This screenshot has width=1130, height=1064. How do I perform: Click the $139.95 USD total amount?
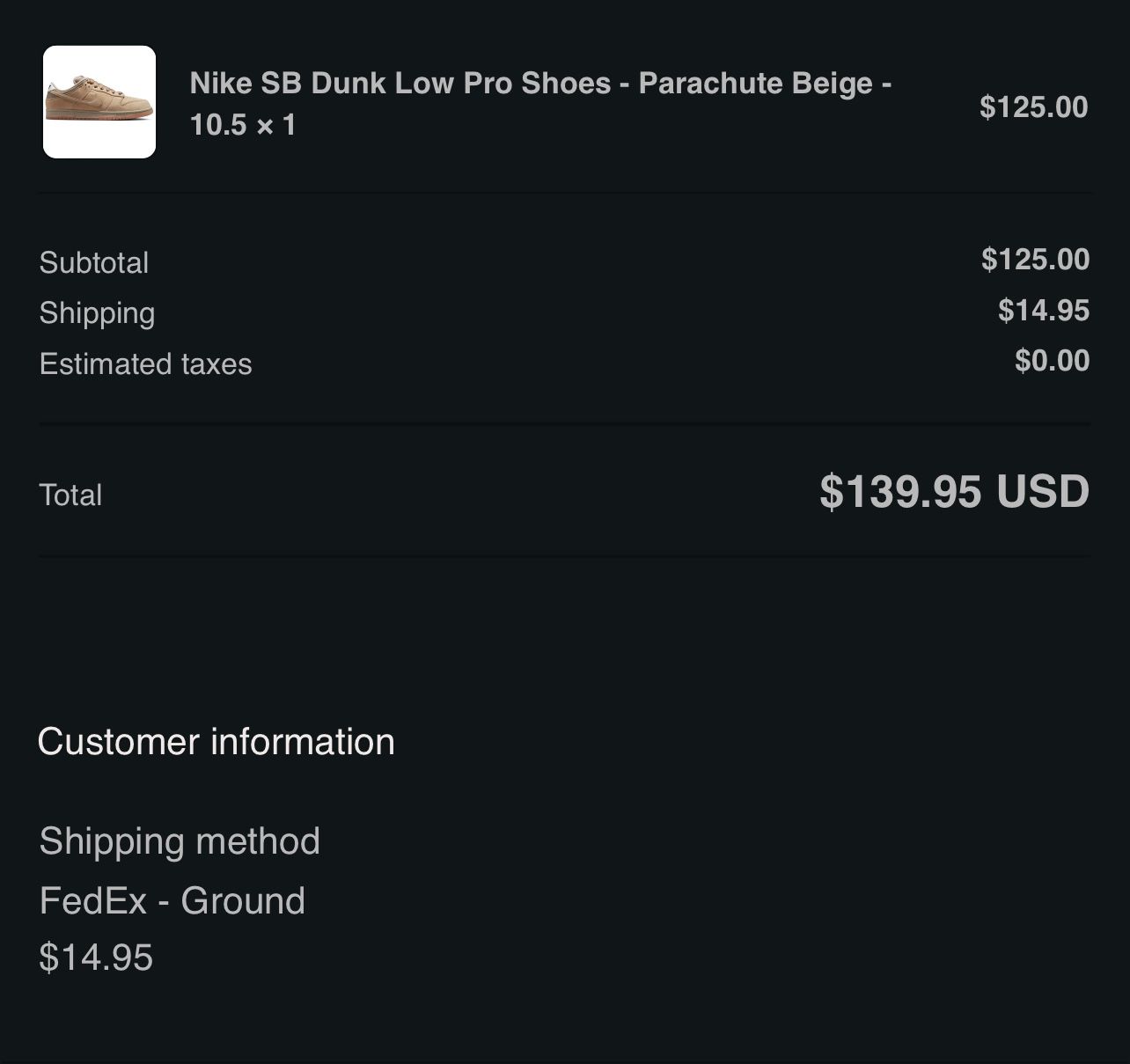(954, 492)
